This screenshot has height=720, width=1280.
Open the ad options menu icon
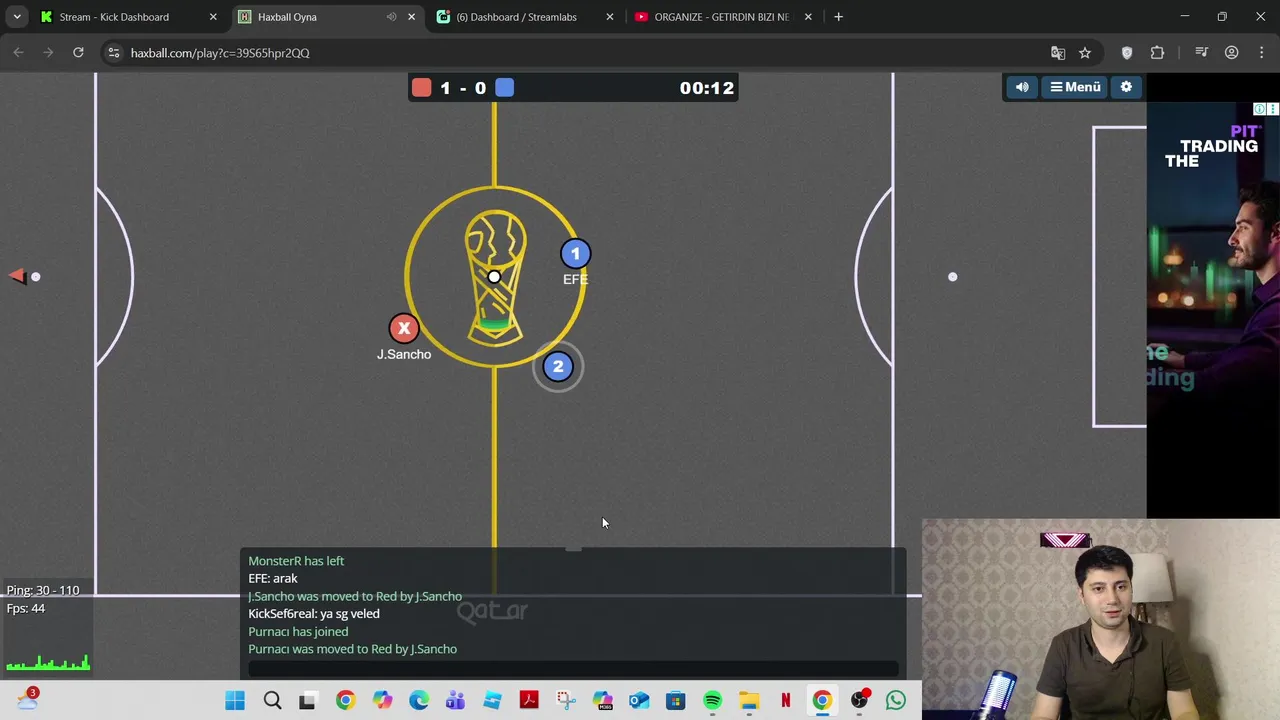click(x=1273, y=109)
